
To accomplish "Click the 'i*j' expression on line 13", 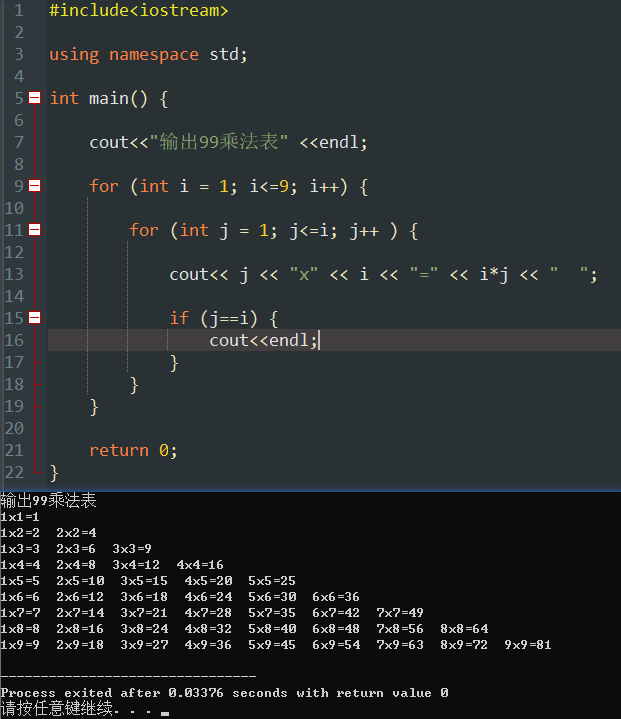I will pyautogui.click(x=494, y=275).
